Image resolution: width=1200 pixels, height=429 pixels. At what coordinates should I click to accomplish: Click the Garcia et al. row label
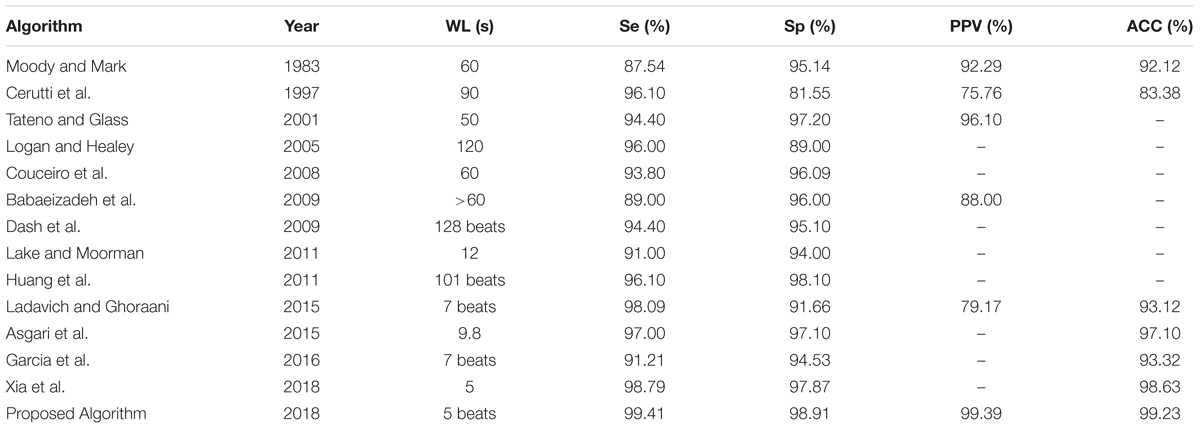[47, 361]
